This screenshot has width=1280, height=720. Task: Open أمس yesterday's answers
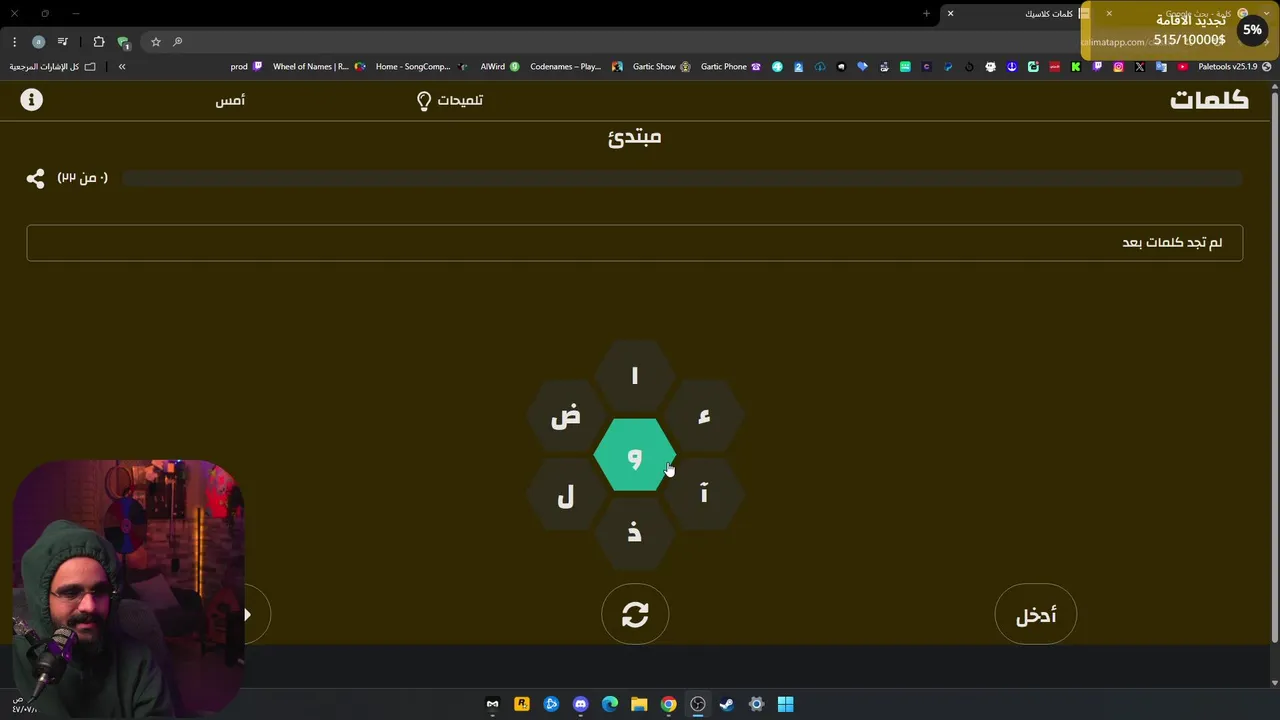[x=230, y=100]
